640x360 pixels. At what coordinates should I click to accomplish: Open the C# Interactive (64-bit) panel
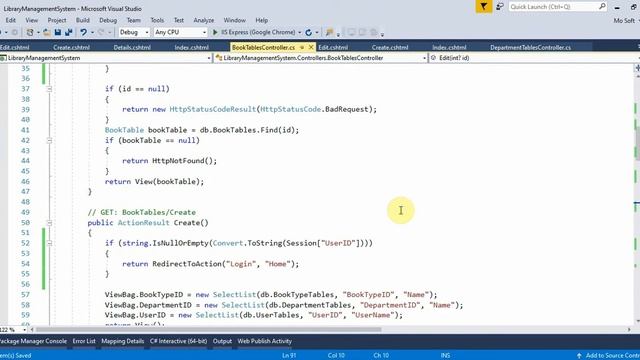(178, 341)
